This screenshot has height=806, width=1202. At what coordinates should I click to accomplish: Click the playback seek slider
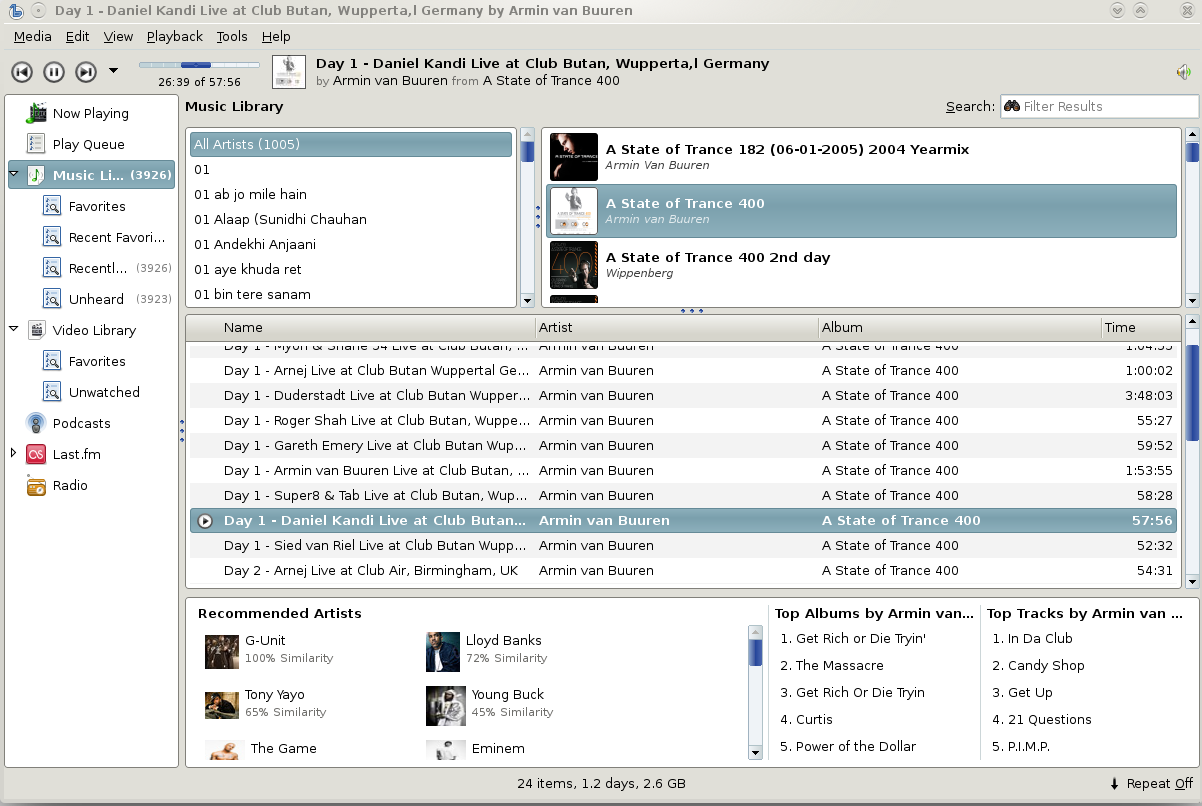click(197, 65)
